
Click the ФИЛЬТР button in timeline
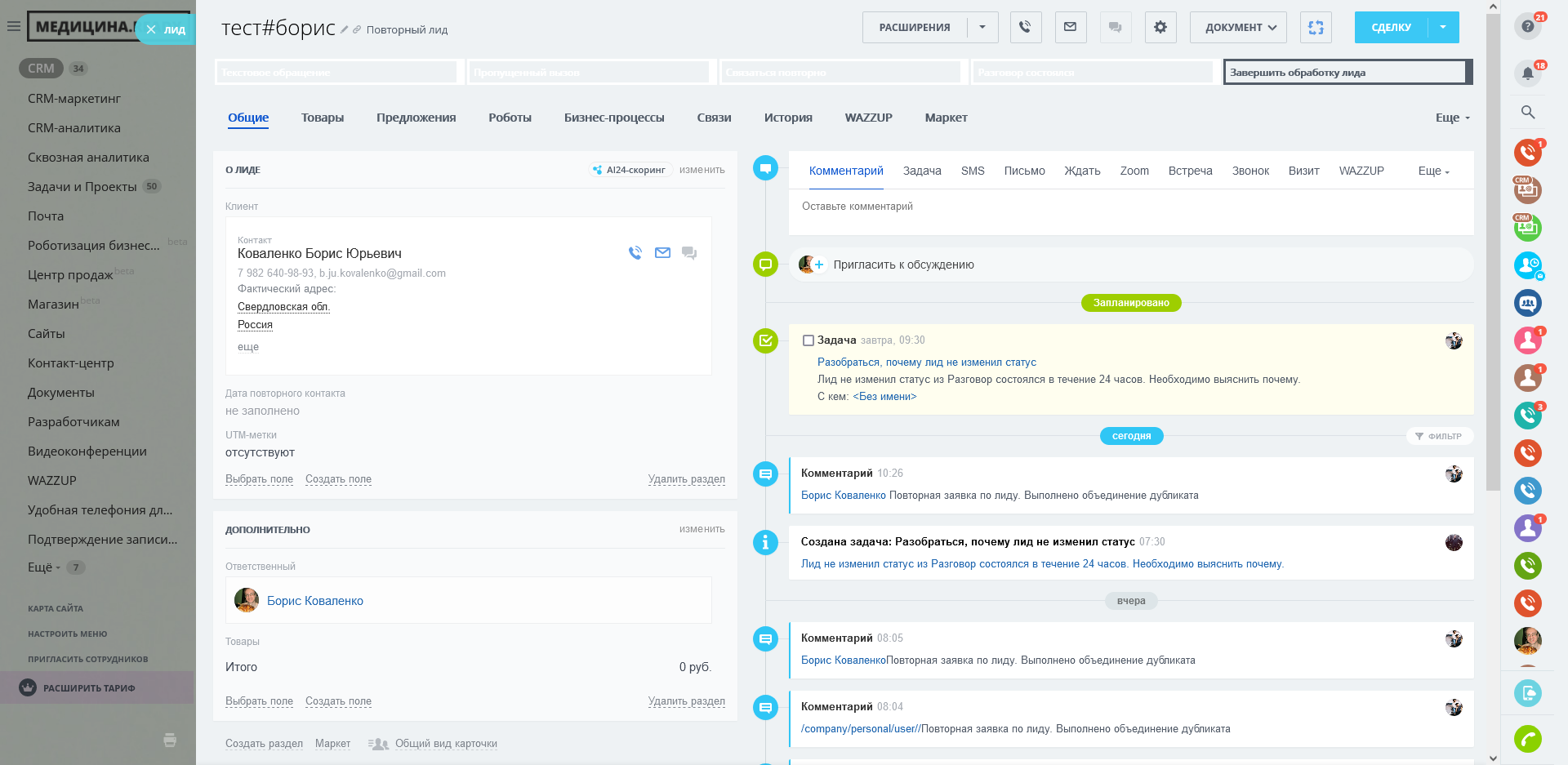[1439, 436]
